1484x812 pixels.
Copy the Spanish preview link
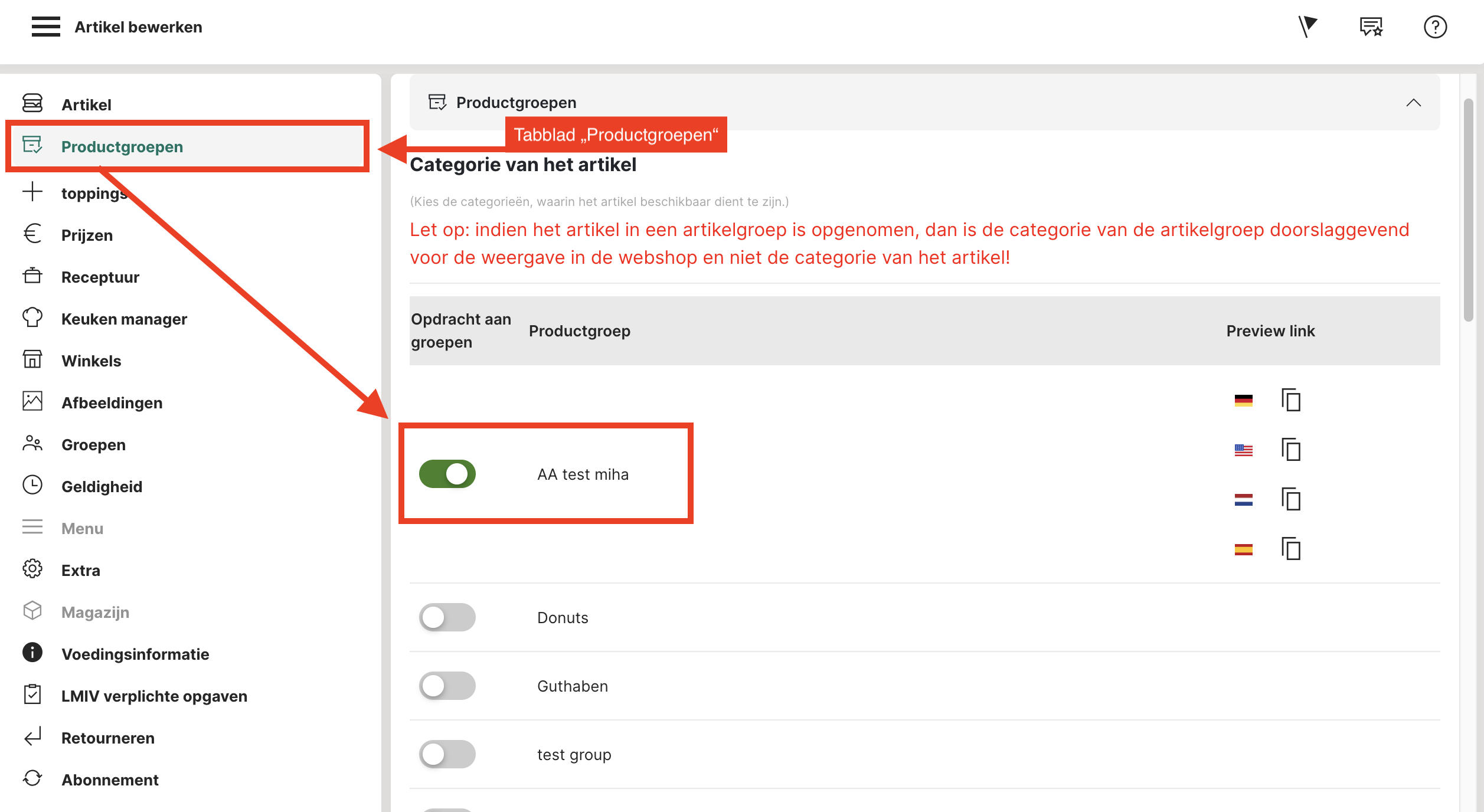pyautogui.click(x=1291, y=549)
